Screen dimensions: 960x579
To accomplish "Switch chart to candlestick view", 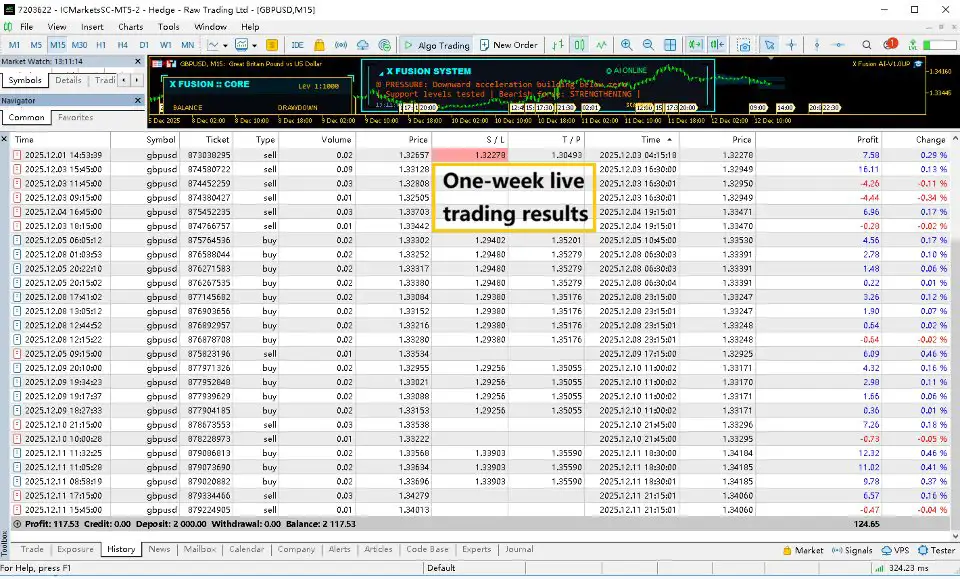I will 579,45.
